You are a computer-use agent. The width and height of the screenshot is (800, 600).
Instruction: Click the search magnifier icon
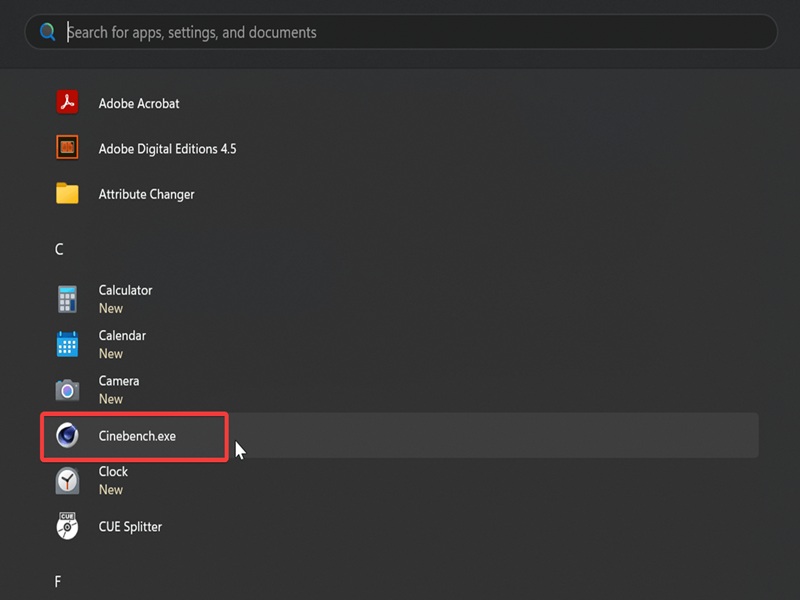(x=47, y=32)
